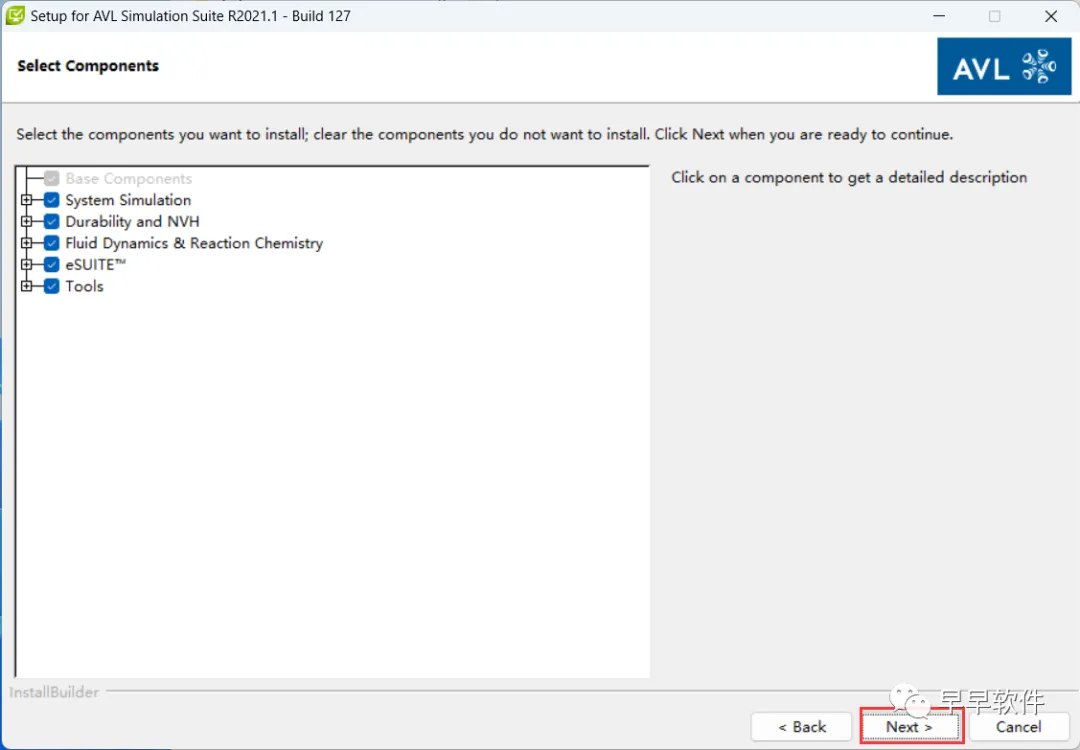Viewport: 1080px width, 750px height.
Task: Cancel the setup
Action: tap(1019, 727)
